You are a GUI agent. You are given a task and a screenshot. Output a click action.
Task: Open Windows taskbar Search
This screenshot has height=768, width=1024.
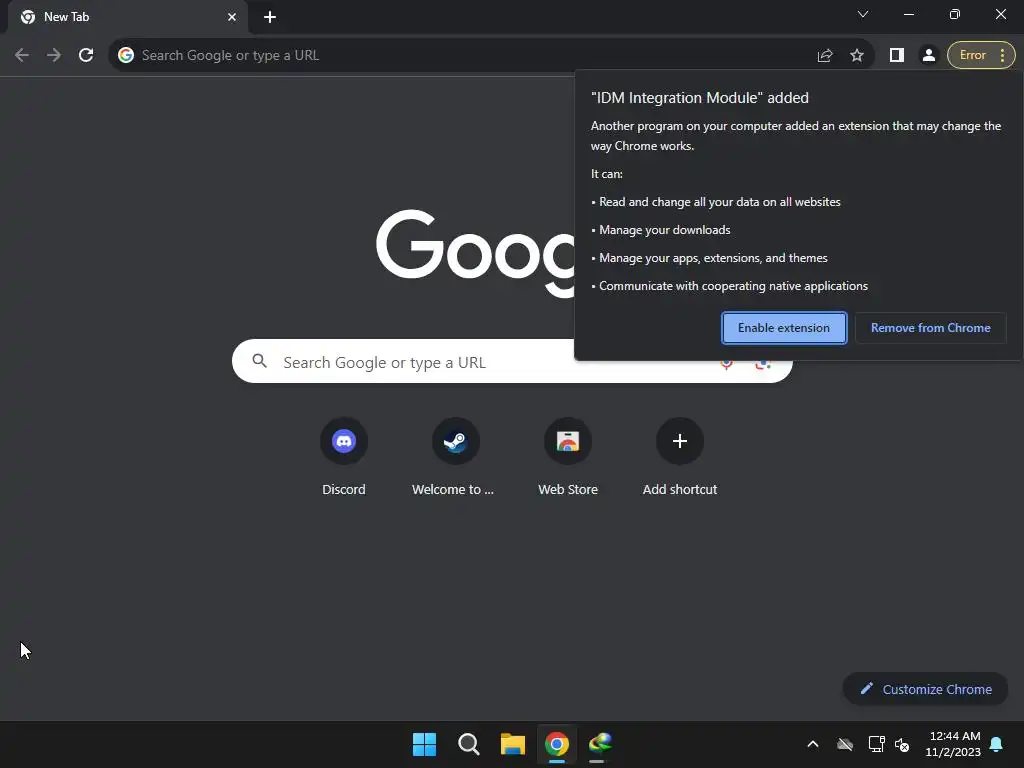(468, 744)
